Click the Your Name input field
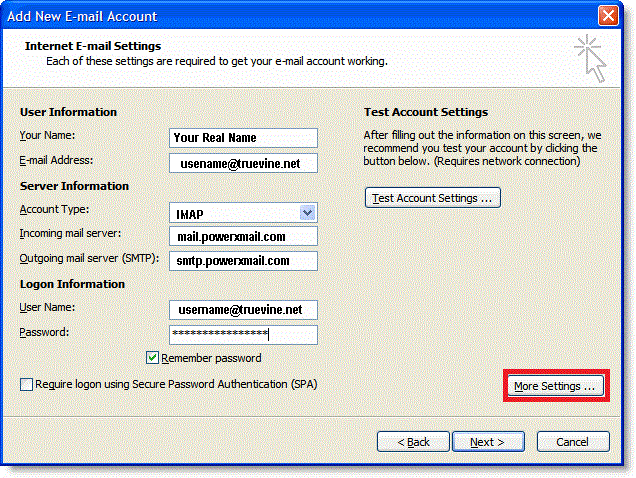Viewport: 636px width, 478px height. pyautogui.click(x=243, y=138)
